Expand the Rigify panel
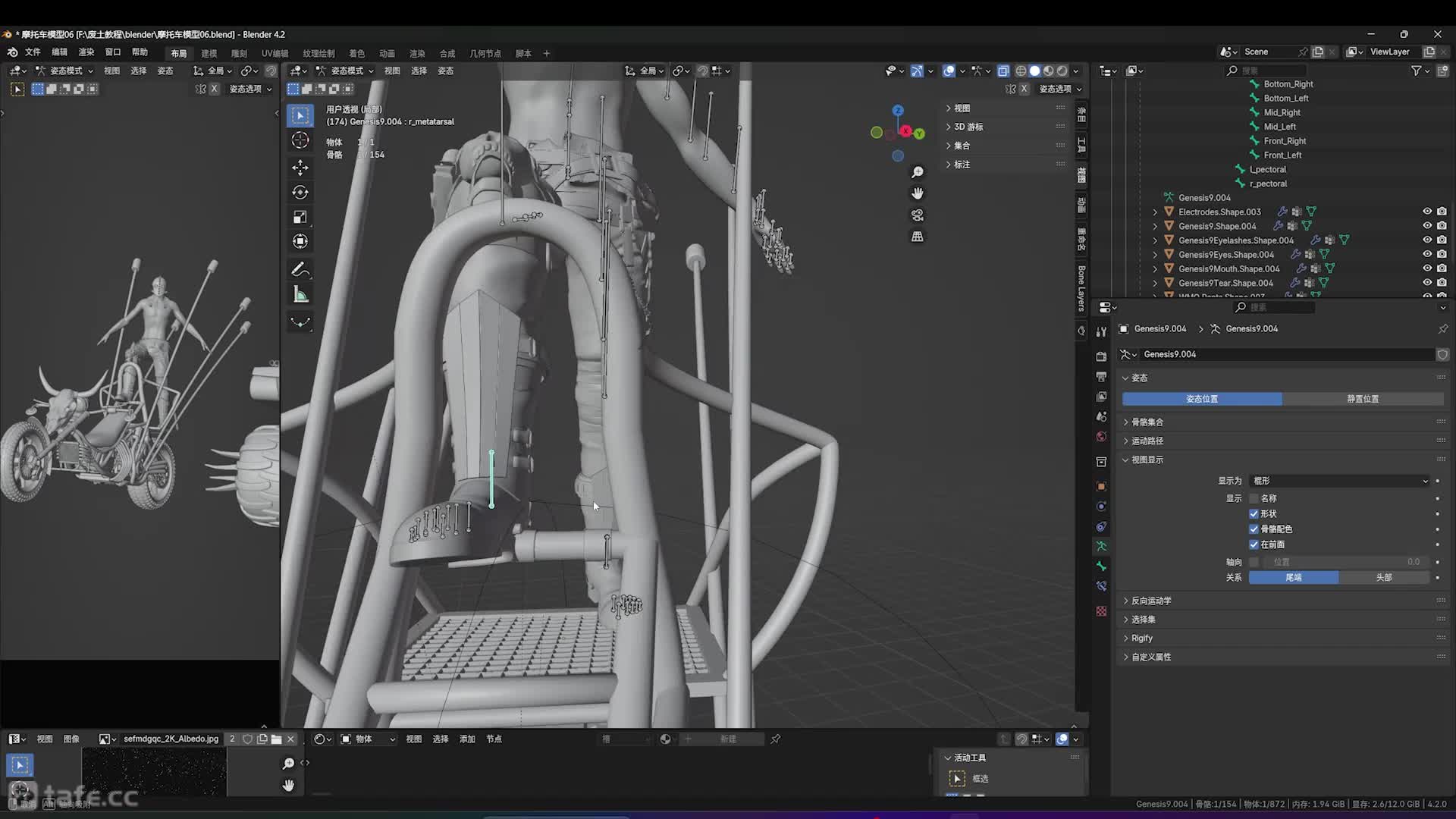Viewport: 1456px width, 819px height. coord(1141,638)
